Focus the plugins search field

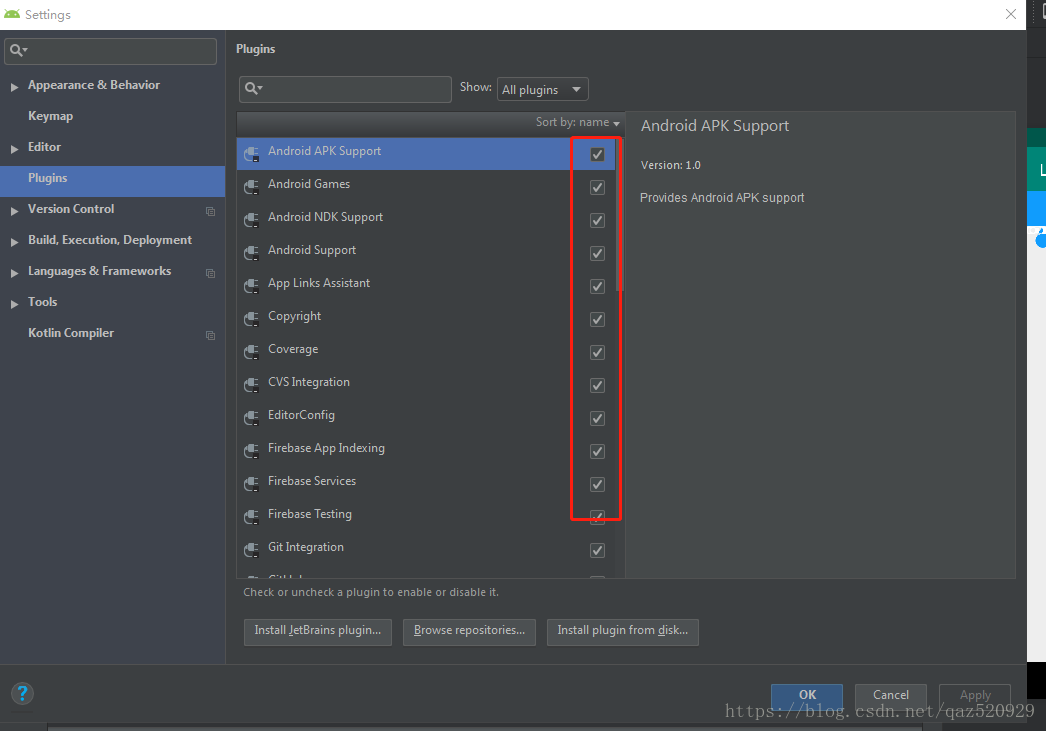tap(345, 89)
